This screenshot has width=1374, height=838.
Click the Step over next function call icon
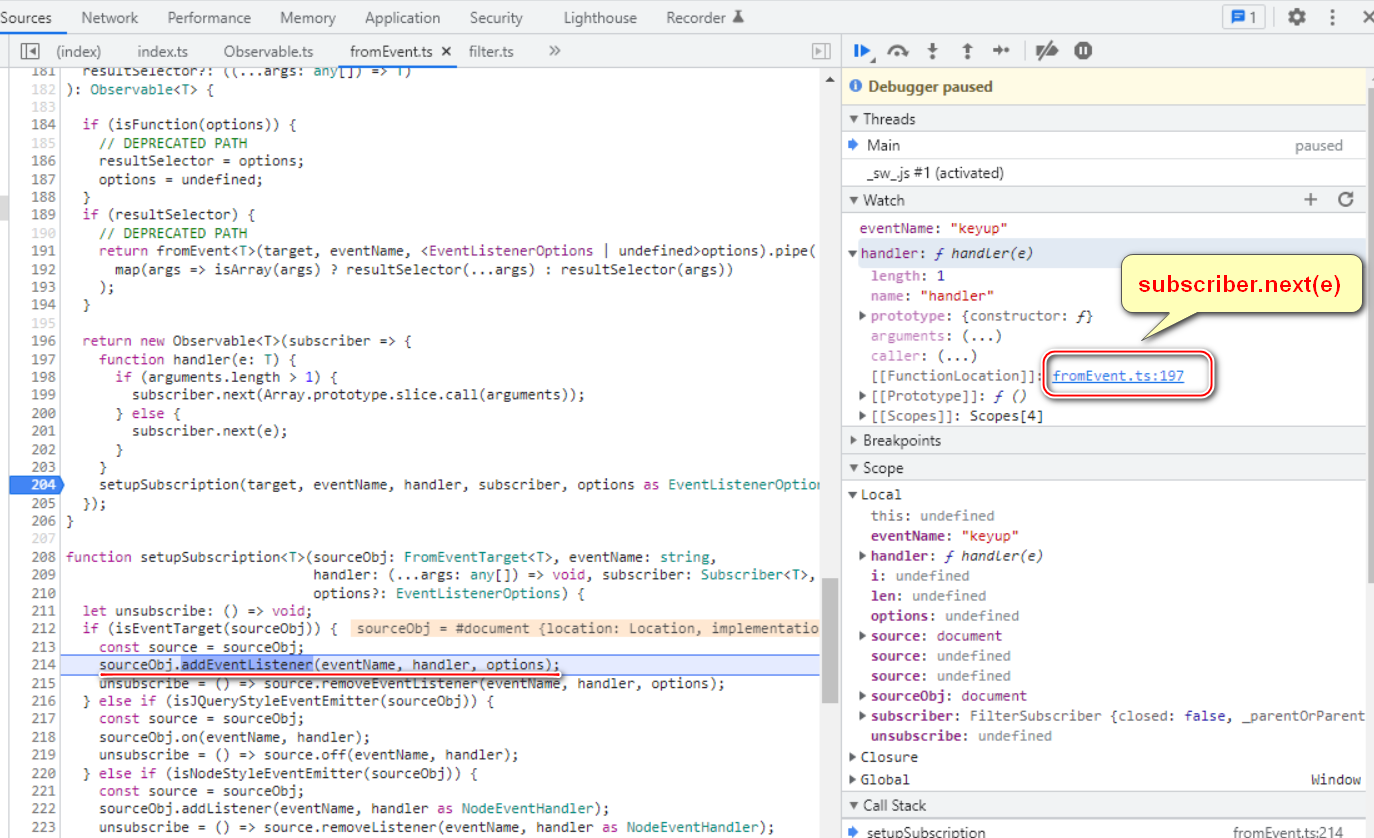coord(898,51)
